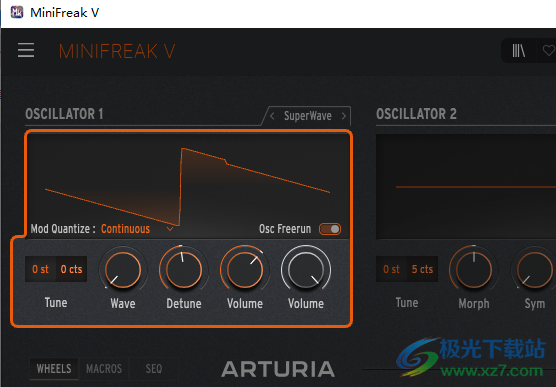The image size is (556, 387).
Task: Click the OSCILLATOR 1 section title
Action: coord(64,114)
